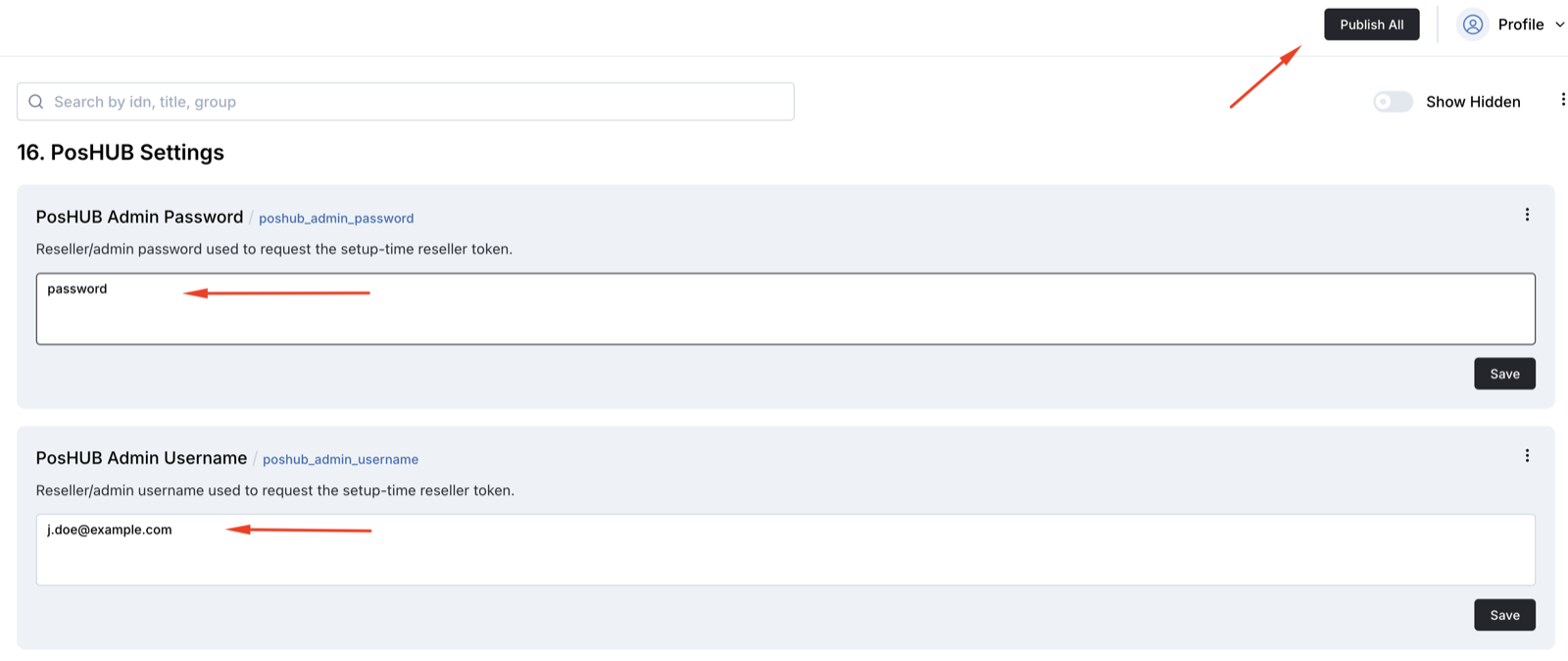
Task: Click the Profile label text
Action: 1520,25
